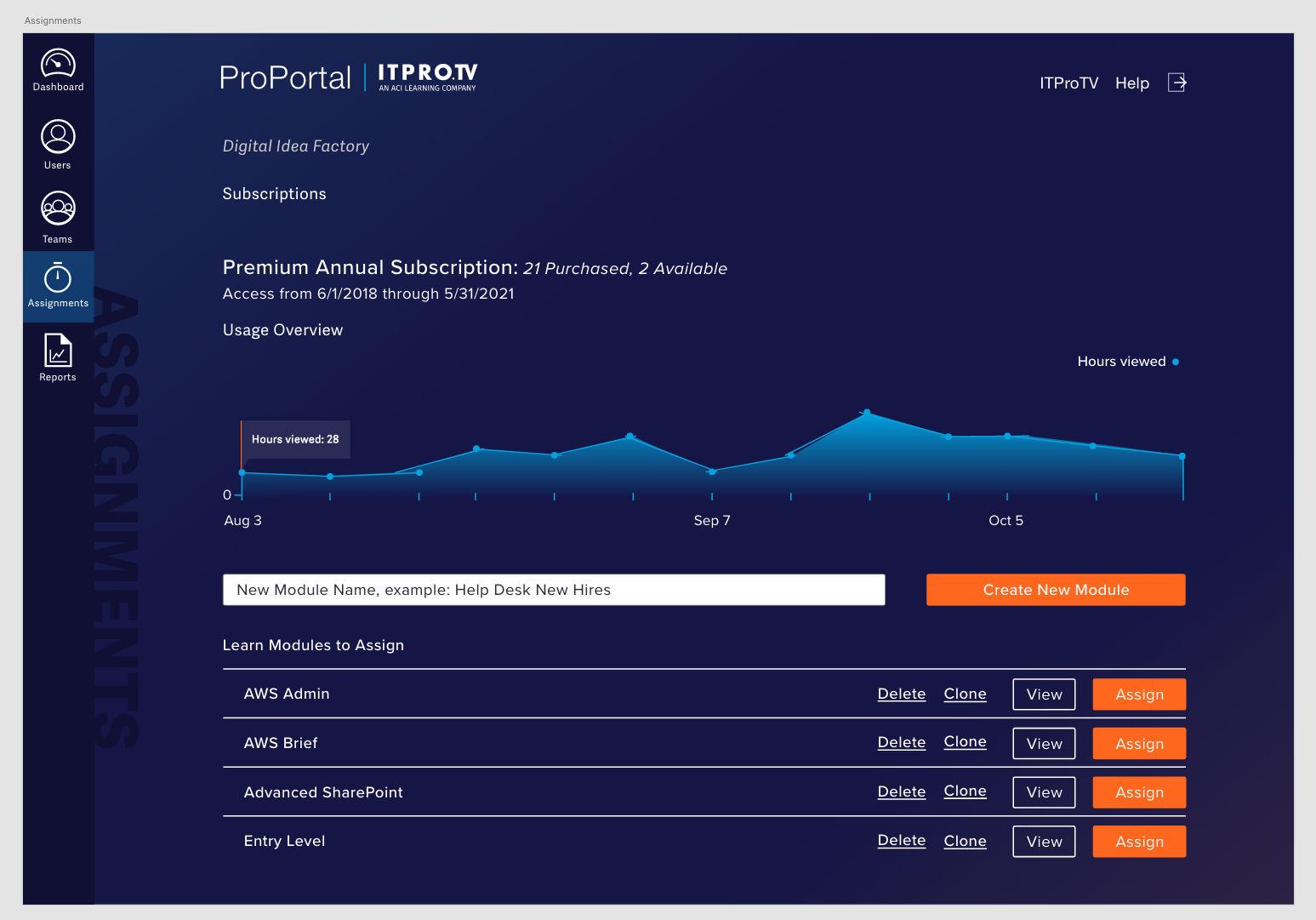Click the Oct 5 axis label
The image size is (1316, 920).
click(x=1006, y=521)
